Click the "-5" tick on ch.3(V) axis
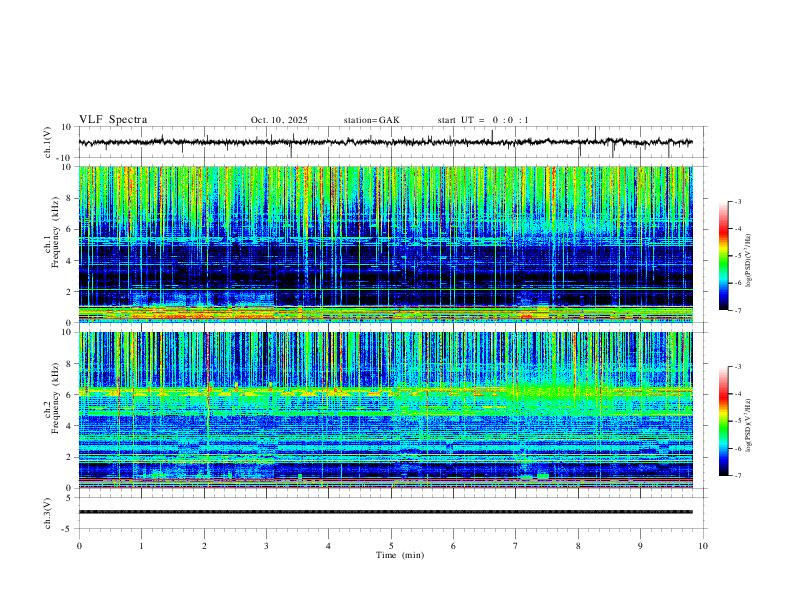This screenshot has height=612, width=792. coord(68,529)
